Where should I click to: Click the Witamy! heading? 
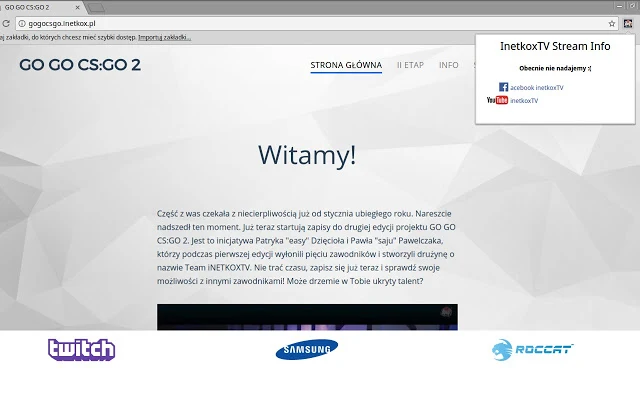307,155
